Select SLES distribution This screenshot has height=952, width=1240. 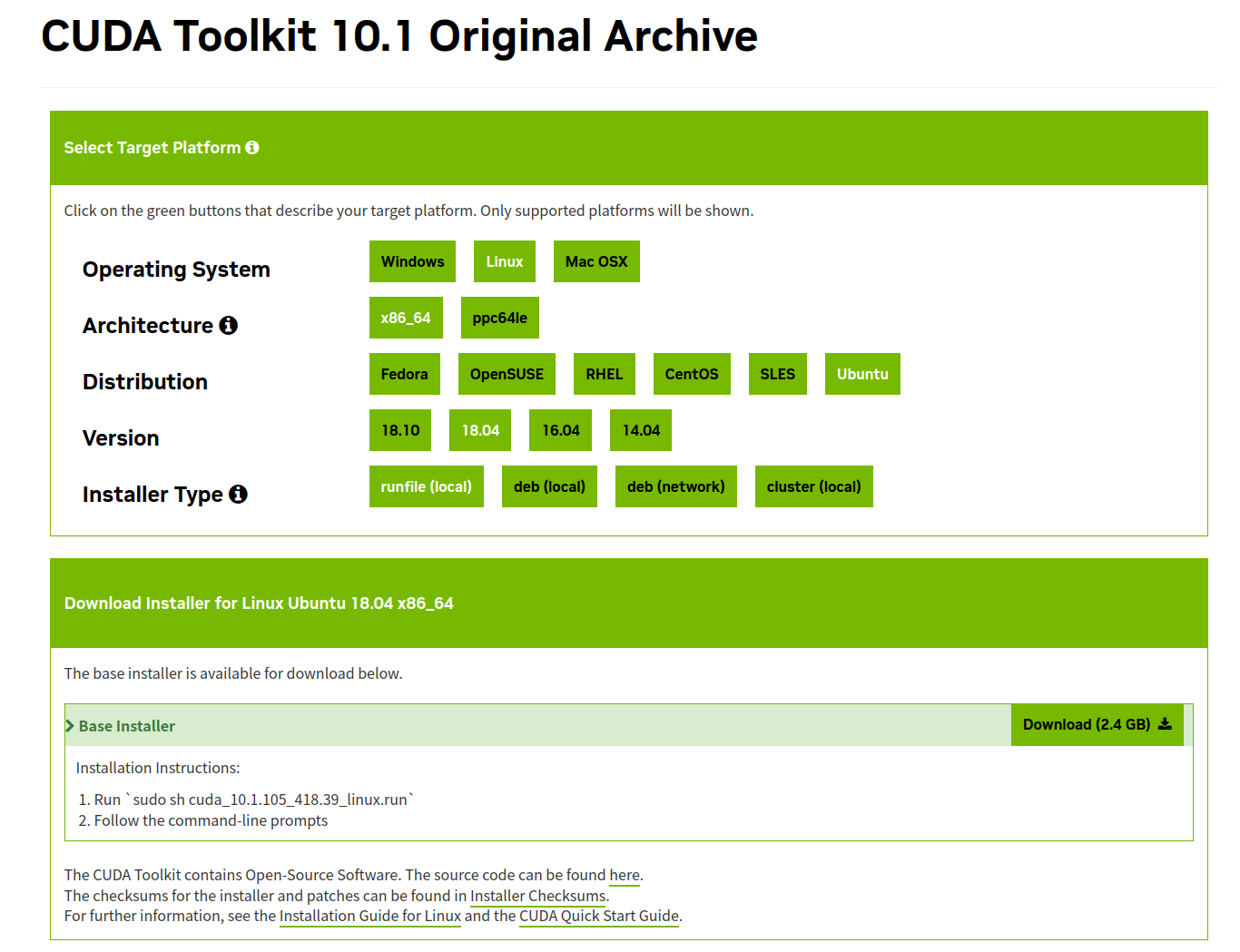[778, 374]
